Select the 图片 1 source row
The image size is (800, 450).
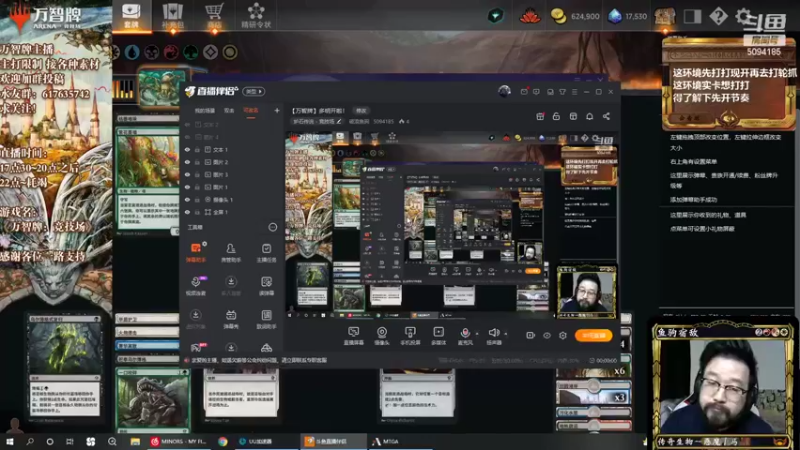[232, 187]
